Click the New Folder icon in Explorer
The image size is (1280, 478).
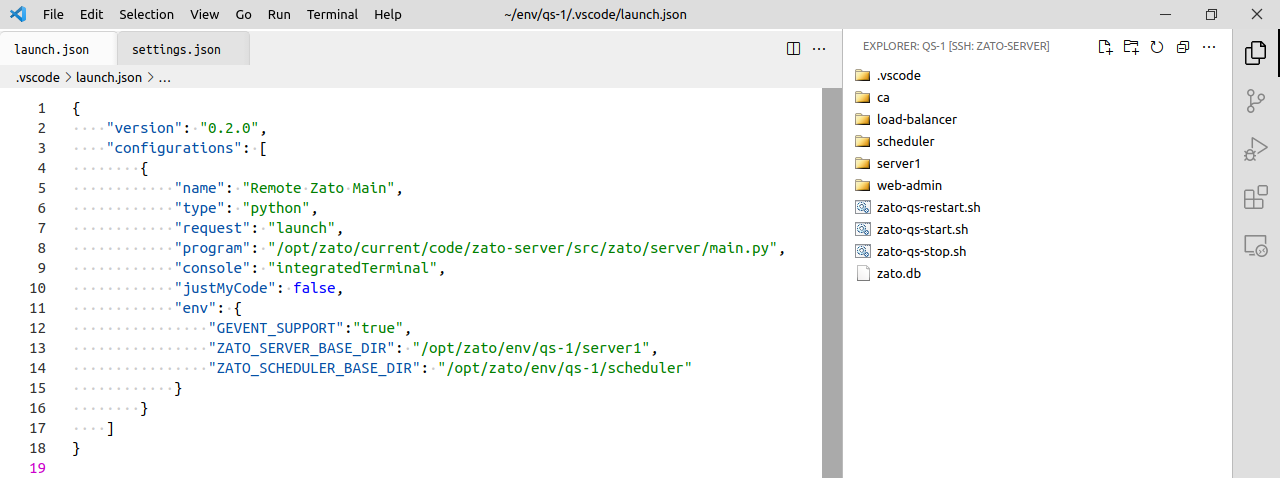tap(1131, 47)
